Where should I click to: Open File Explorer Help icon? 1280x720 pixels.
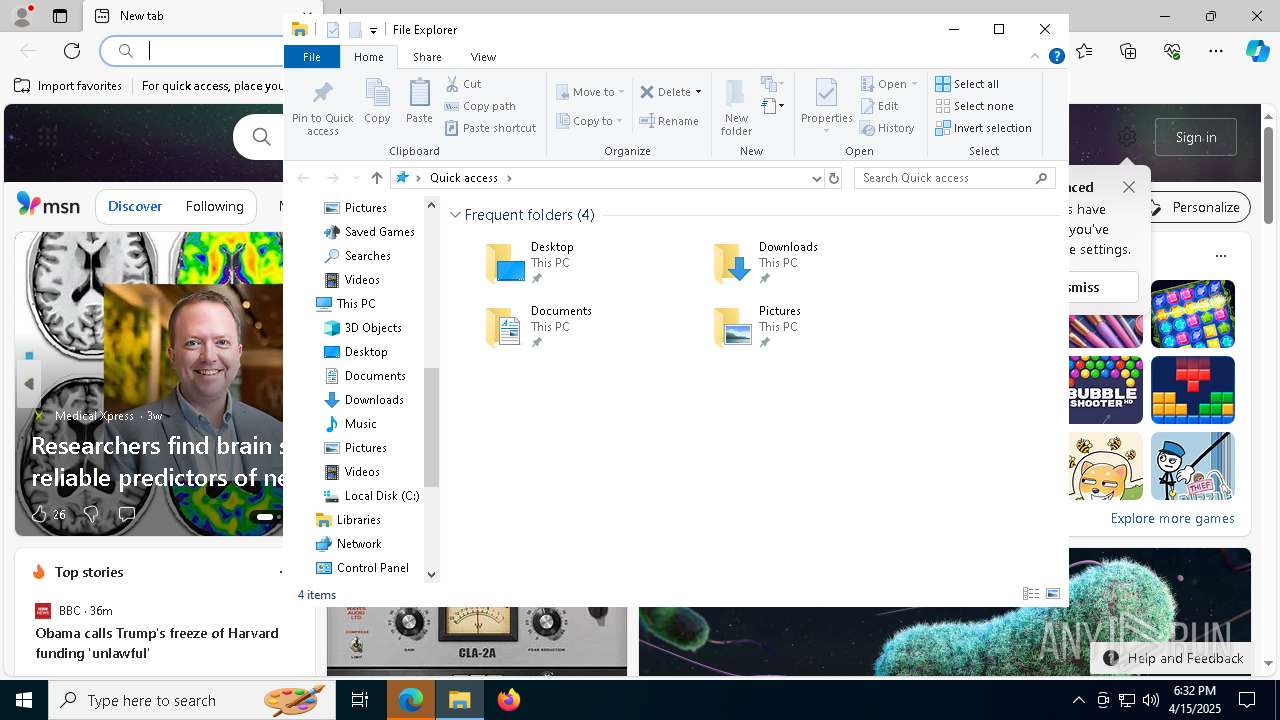click(x=1056, y=57)
